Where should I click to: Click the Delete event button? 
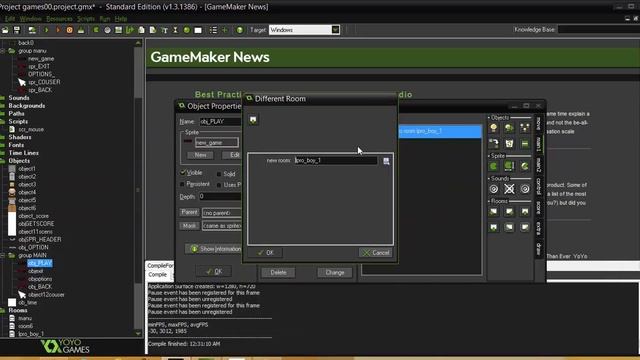click(x=278, y=272)
